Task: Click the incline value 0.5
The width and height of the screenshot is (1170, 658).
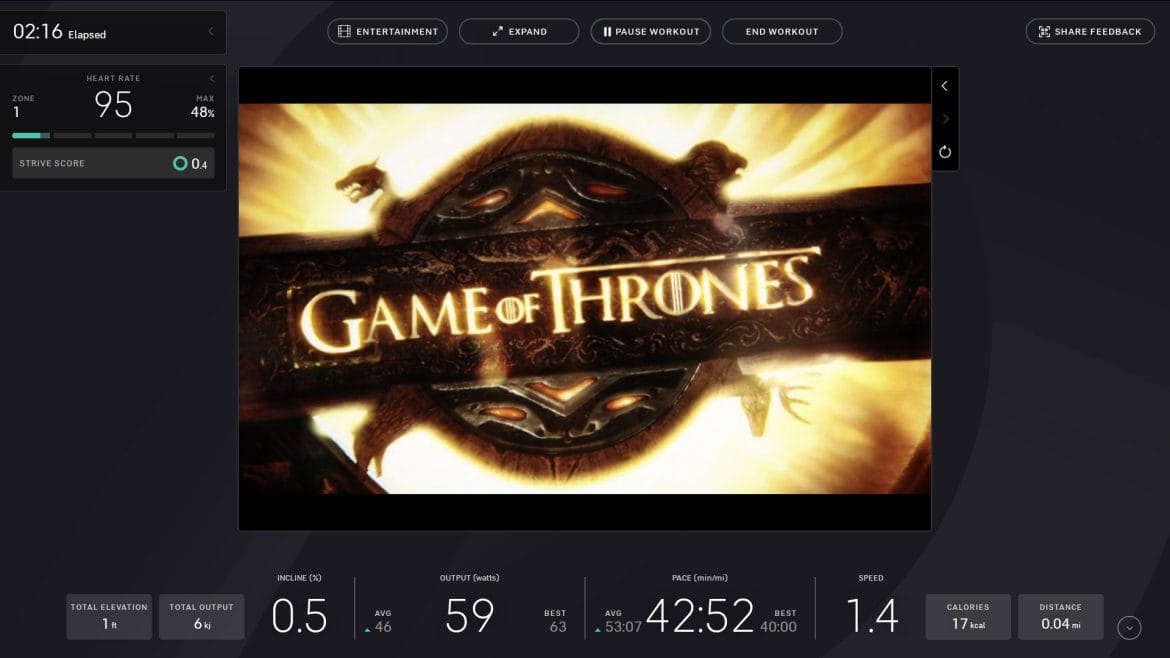Action: tap(299, 616)
